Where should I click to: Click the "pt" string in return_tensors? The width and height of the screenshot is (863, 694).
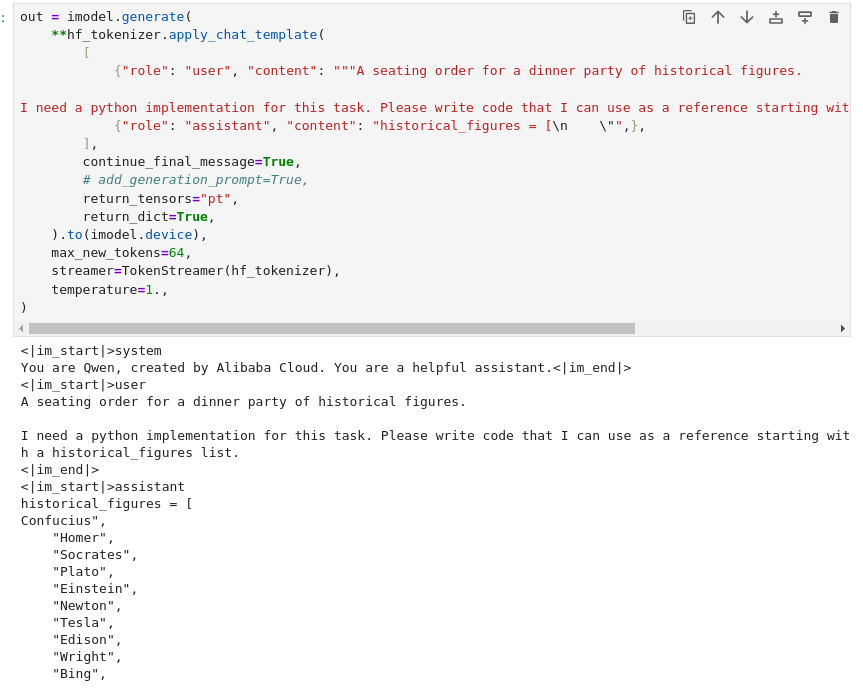coord(215,198)
